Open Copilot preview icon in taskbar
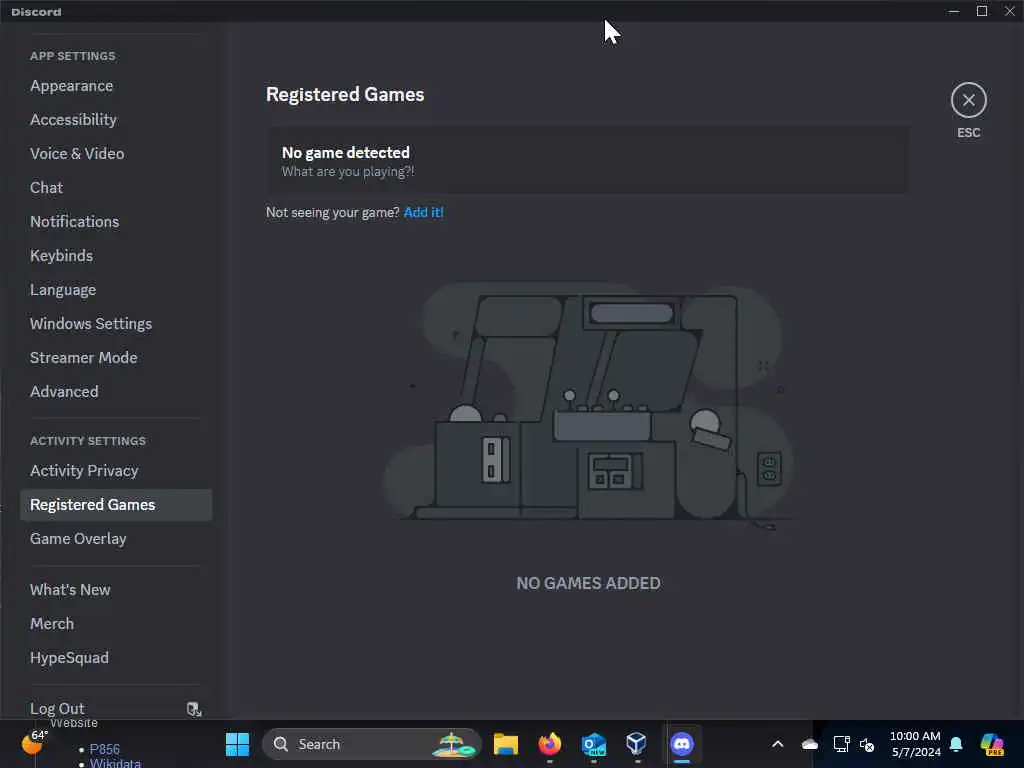 [992, 744]
